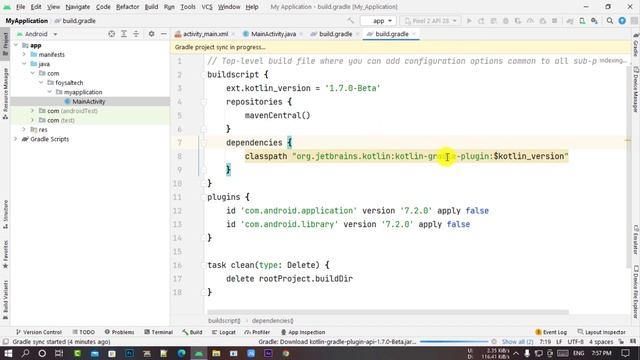Click the fold toggle on repositories line 4

[x=203, y=102]
